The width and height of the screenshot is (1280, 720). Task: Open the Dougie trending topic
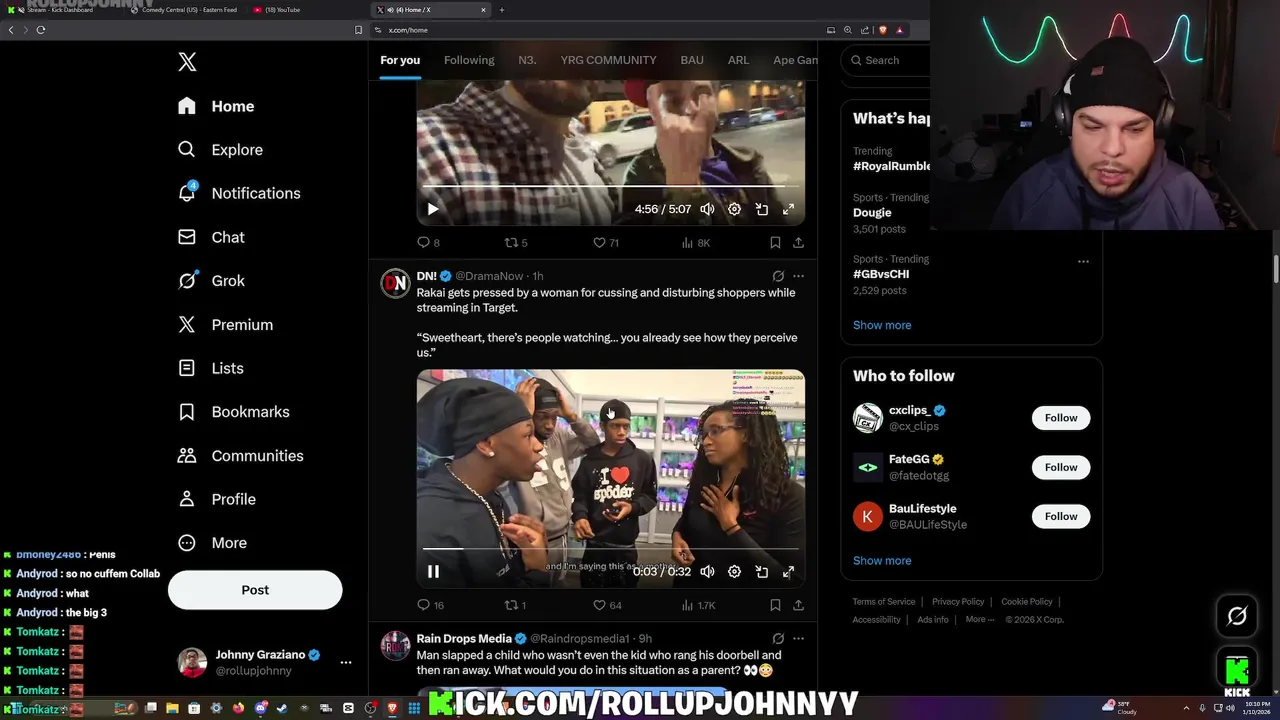click(872, 212)
